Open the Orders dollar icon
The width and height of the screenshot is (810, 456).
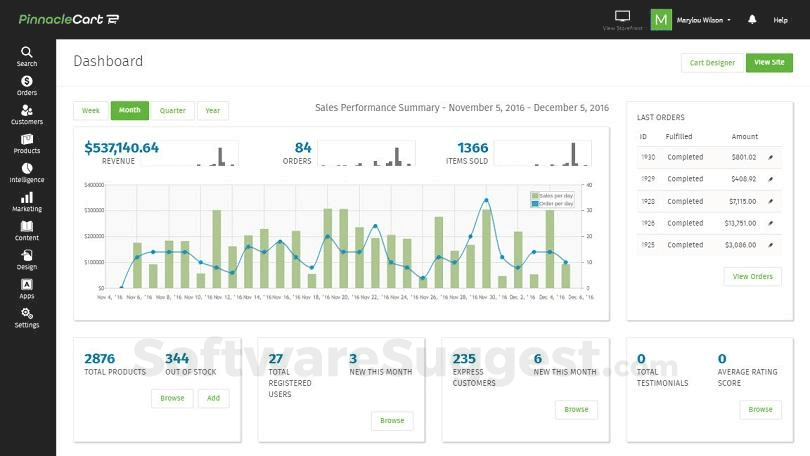[x=27, y=81]
